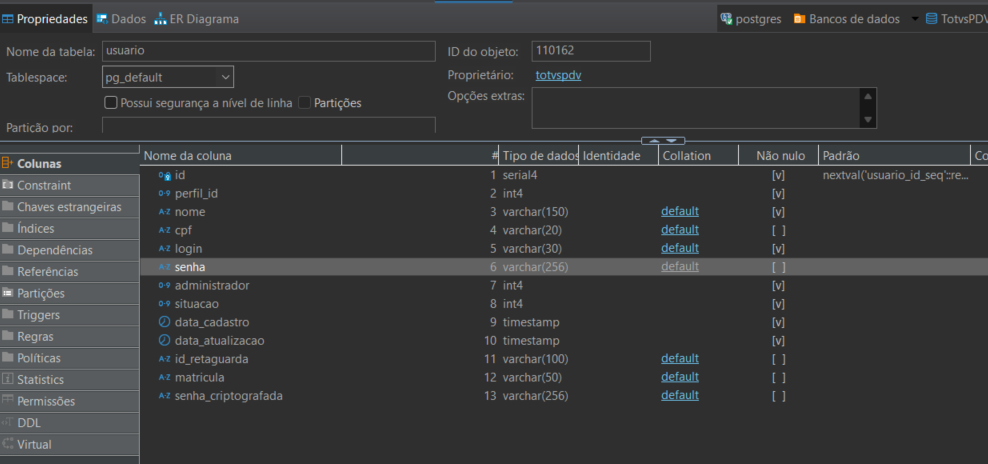Switch to the Dados tab
Viewport: 988px width, 464px height.
121,19
